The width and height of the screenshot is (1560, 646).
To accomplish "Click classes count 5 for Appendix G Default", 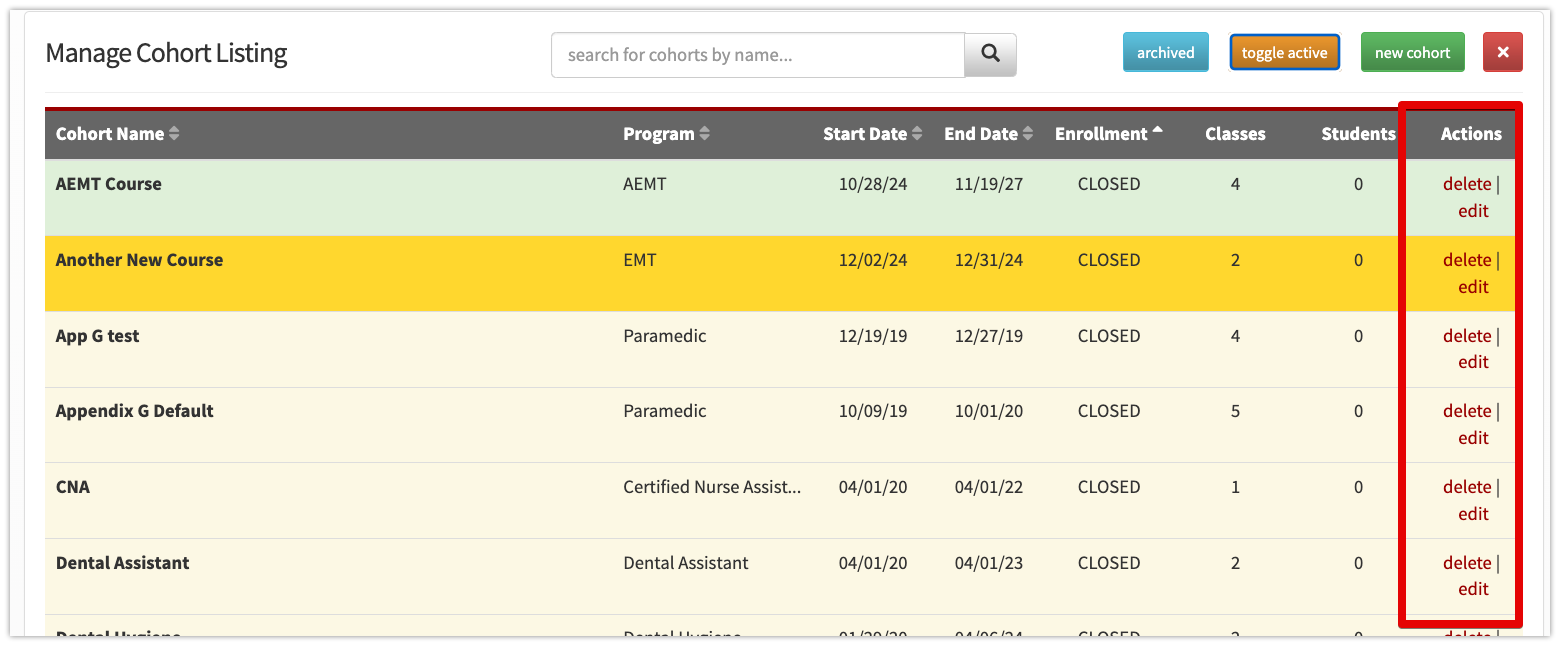I will tap(1235, 411).
